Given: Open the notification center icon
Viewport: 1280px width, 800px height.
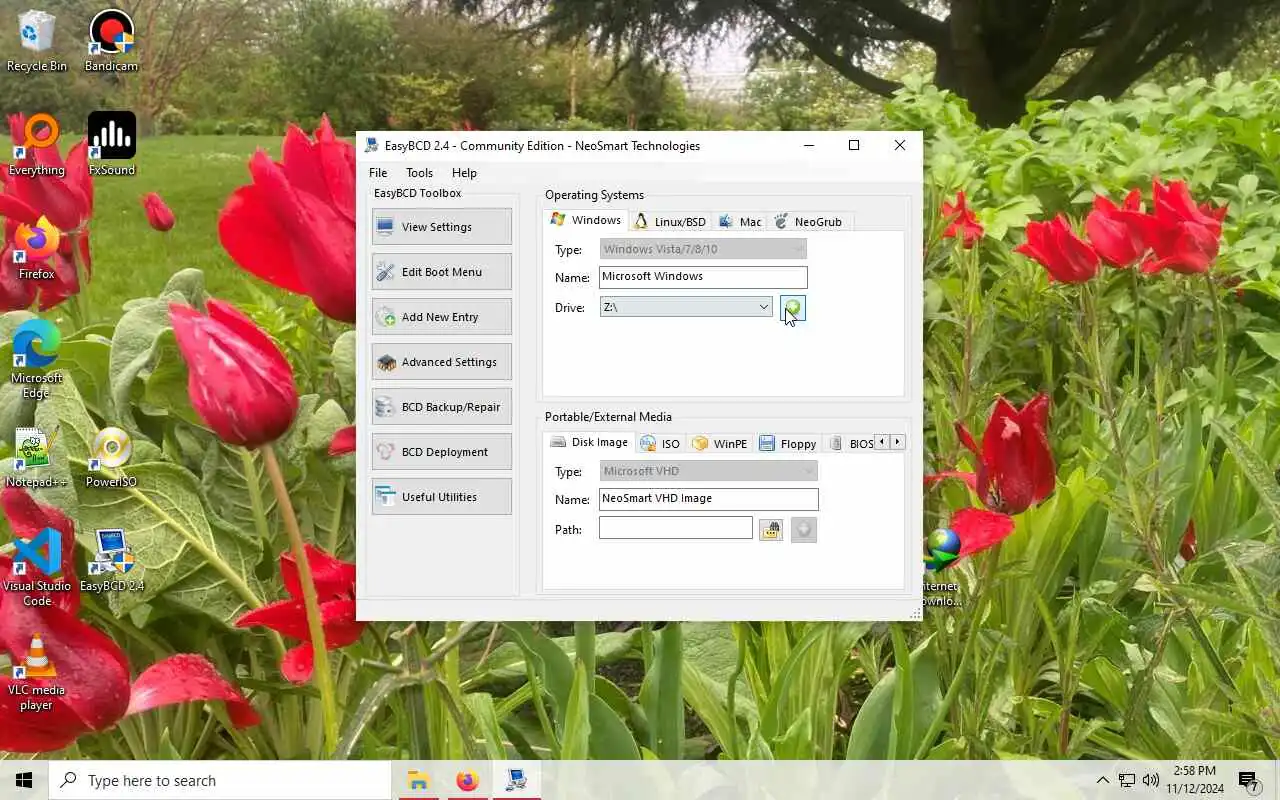Looking at the screenshot, I should pos(1248,780).
